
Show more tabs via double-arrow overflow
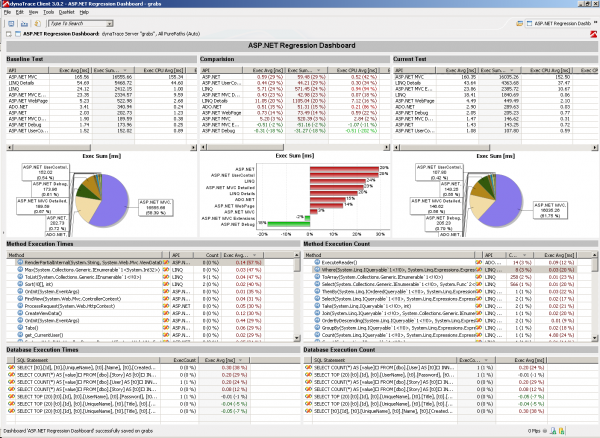pyautogui.click(x=595, y=23)
